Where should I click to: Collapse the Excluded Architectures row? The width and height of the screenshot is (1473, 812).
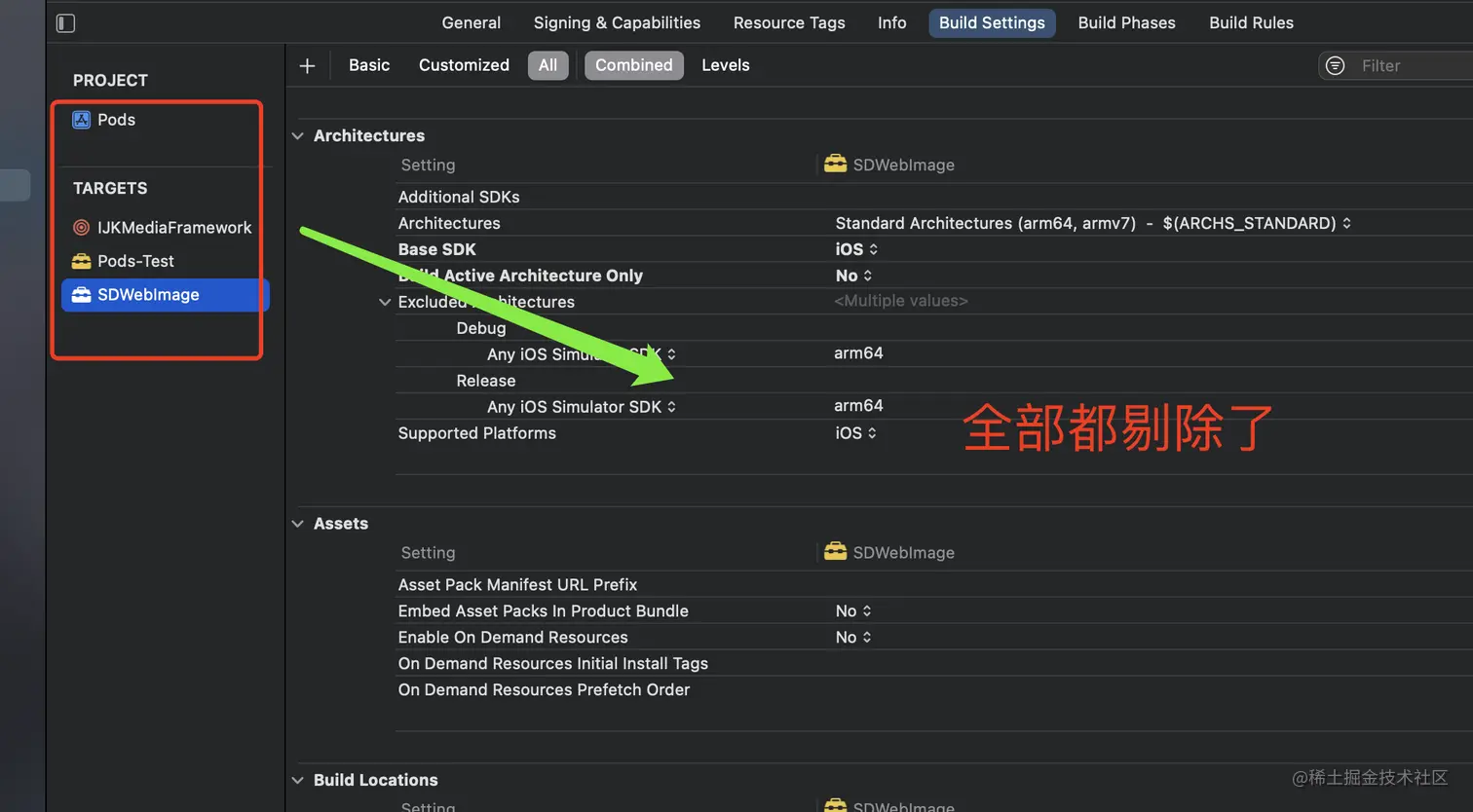385,302
